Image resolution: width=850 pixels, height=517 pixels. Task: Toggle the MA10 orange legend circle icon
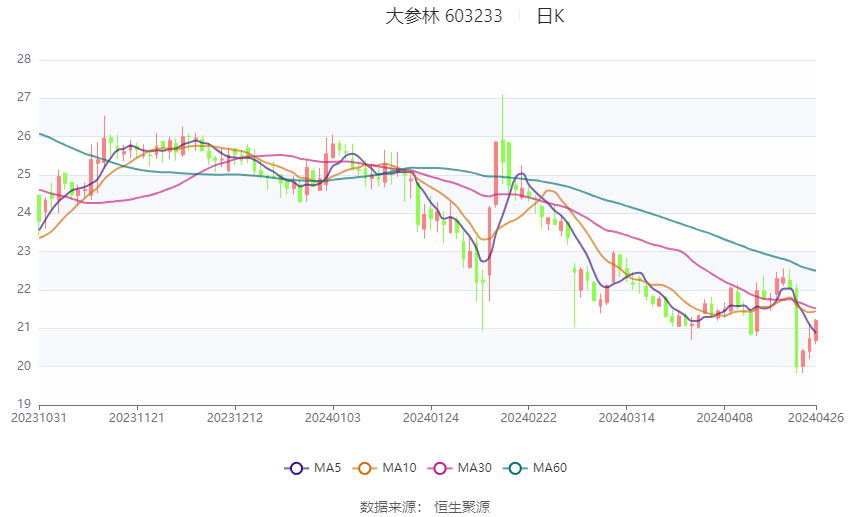click(x=364, y=468)
